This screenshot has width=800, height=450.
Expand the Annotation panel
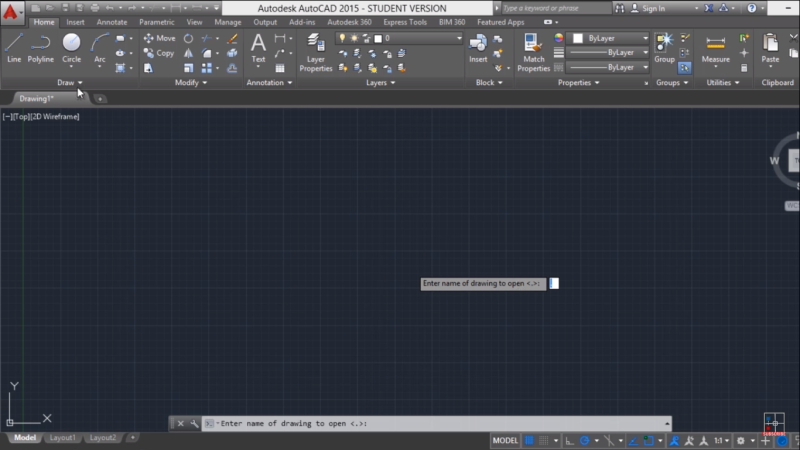[x=269, y=83]
